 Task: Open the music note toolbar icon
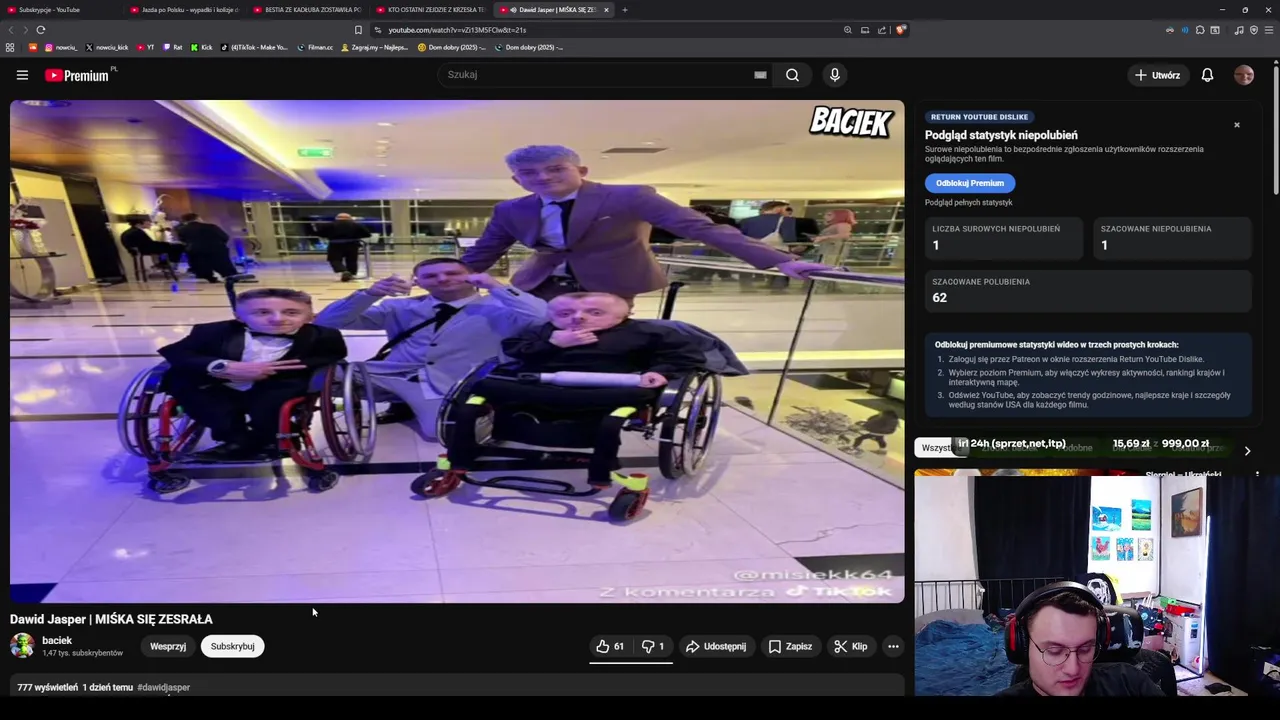tap(1239, 30)
